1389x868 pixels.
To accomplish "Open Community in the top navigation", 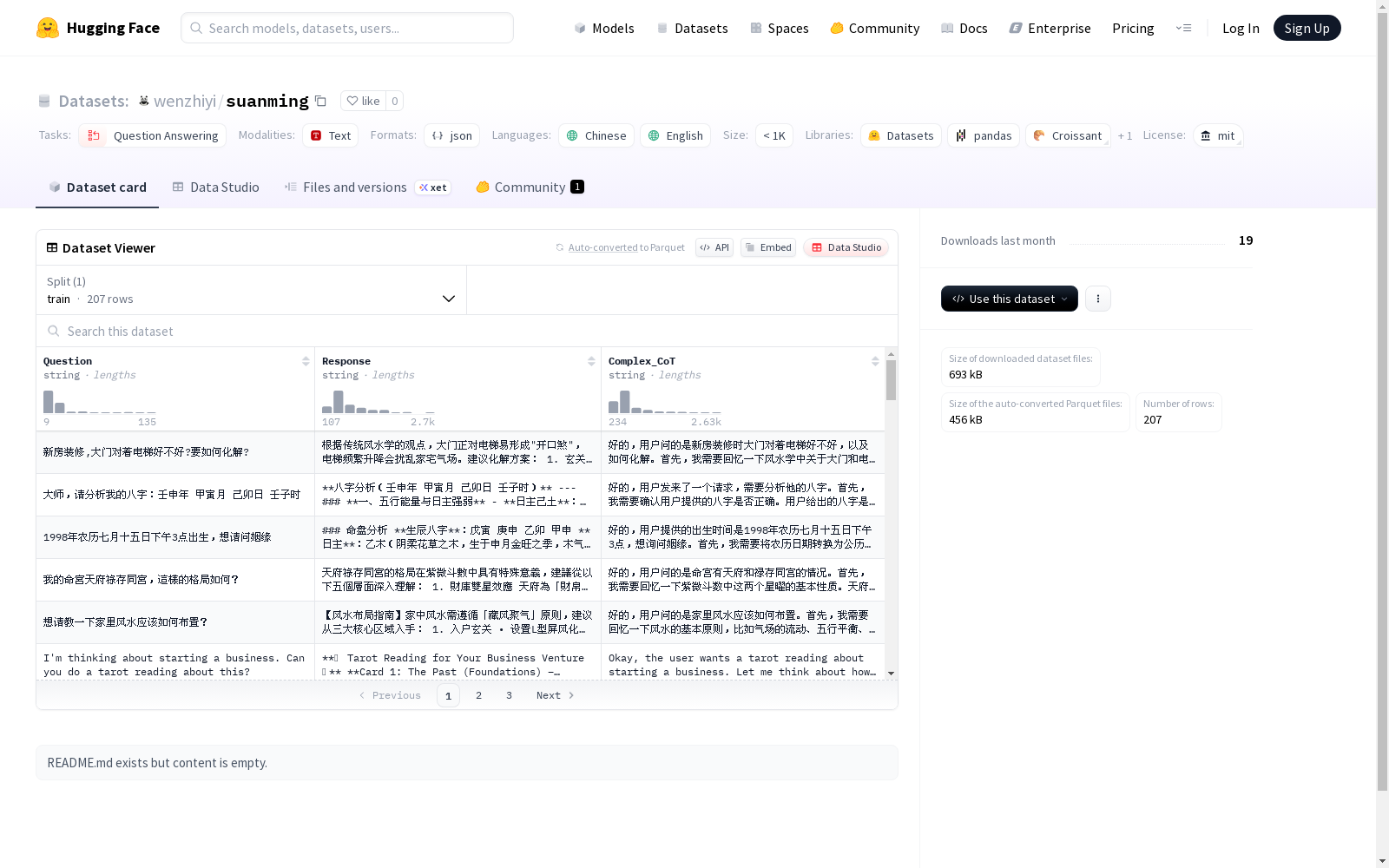I will click(875, 28).
